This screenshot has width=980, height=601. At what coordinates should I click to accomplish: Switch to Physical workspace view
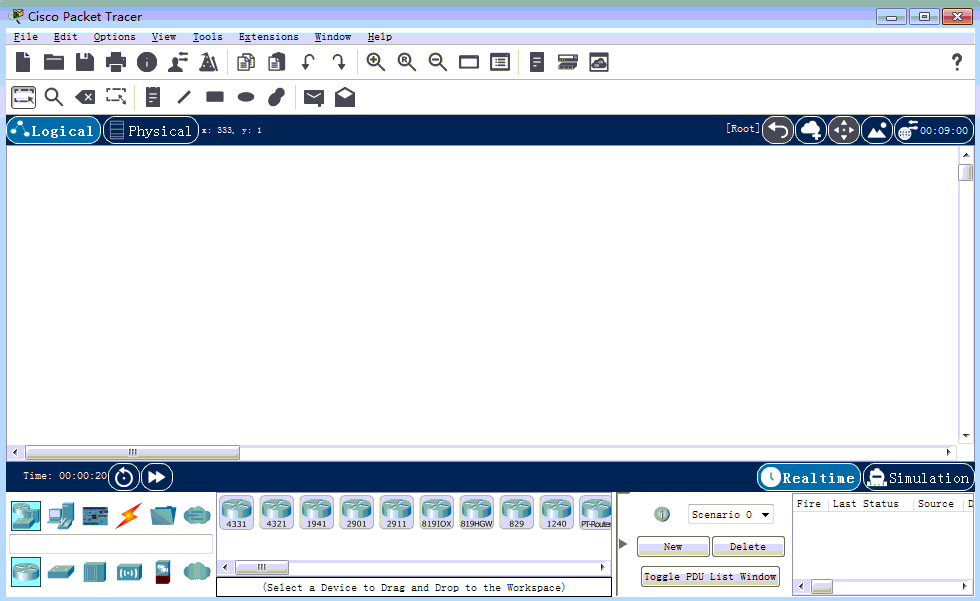click(151, 131)
